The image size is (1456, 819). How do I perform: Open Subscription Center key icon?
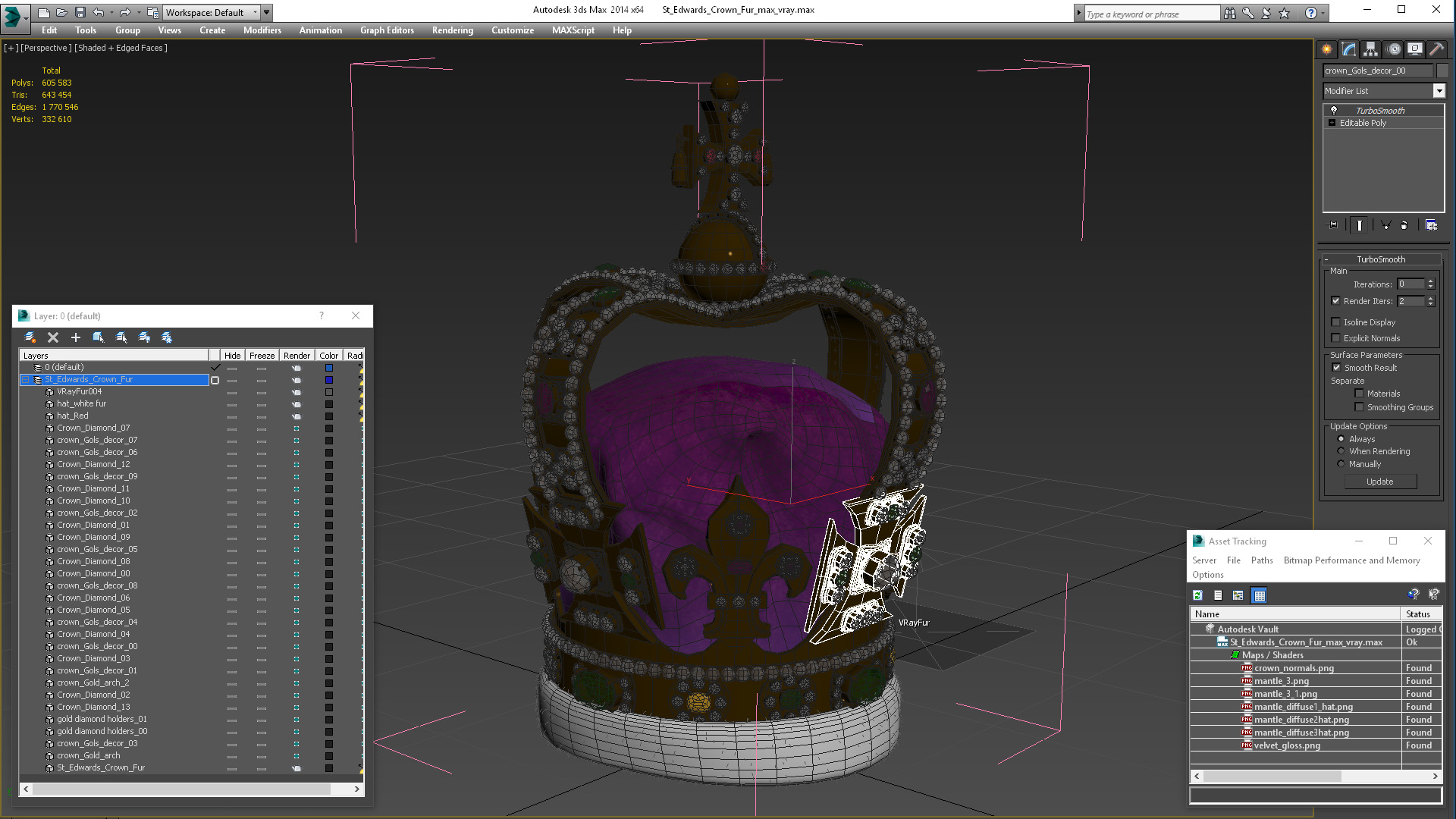click(1247, 13)
